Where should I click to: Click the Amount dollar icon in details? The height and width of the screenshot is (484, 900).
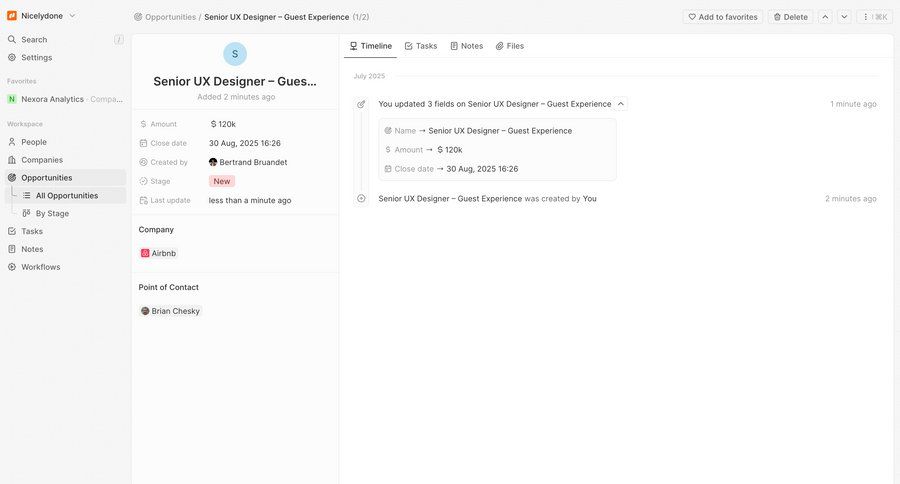click(143, 124)
